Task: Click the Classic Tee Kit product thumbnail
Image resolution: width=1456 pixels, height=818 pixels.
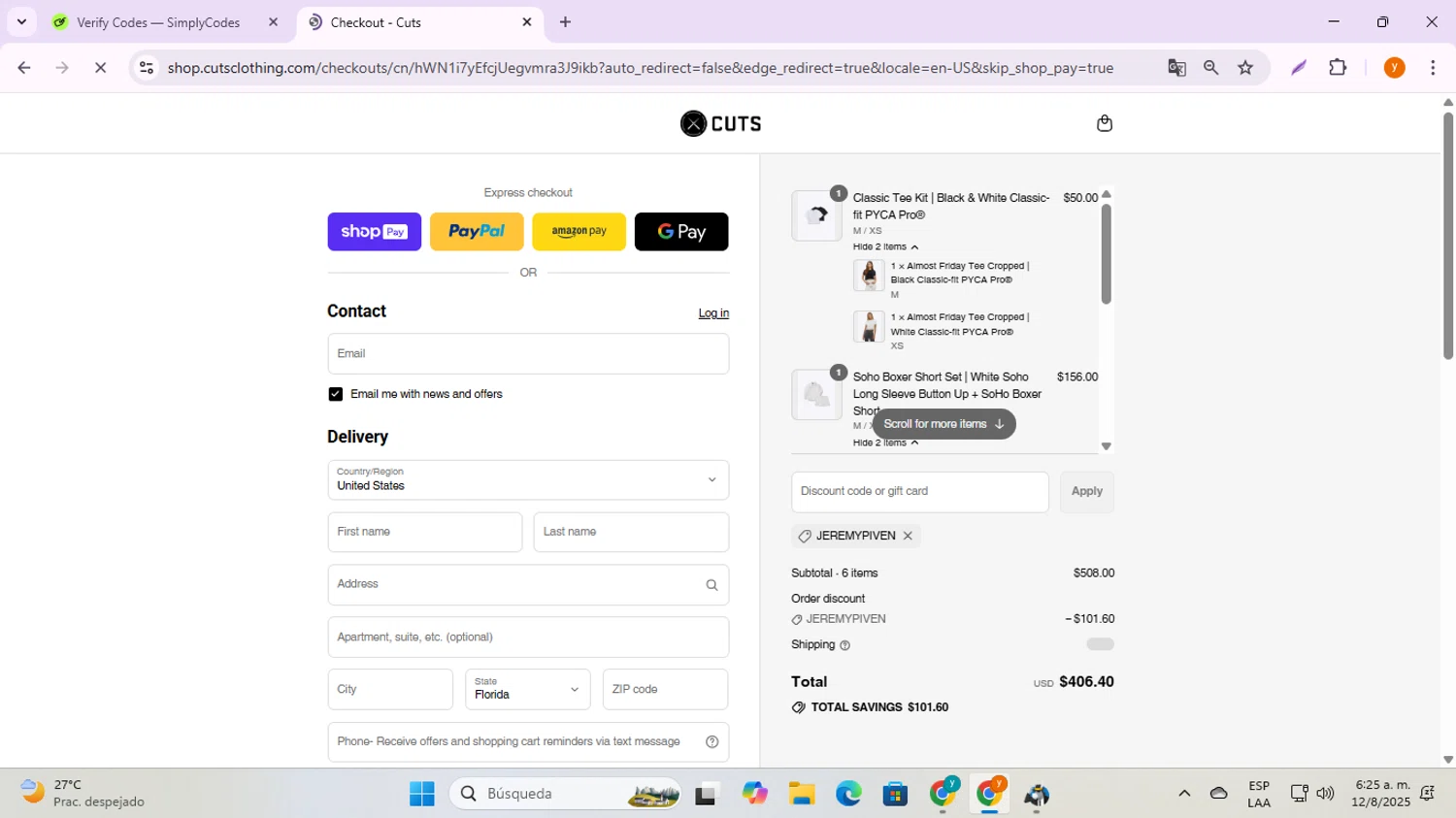Action: click(x=816, y=215)
